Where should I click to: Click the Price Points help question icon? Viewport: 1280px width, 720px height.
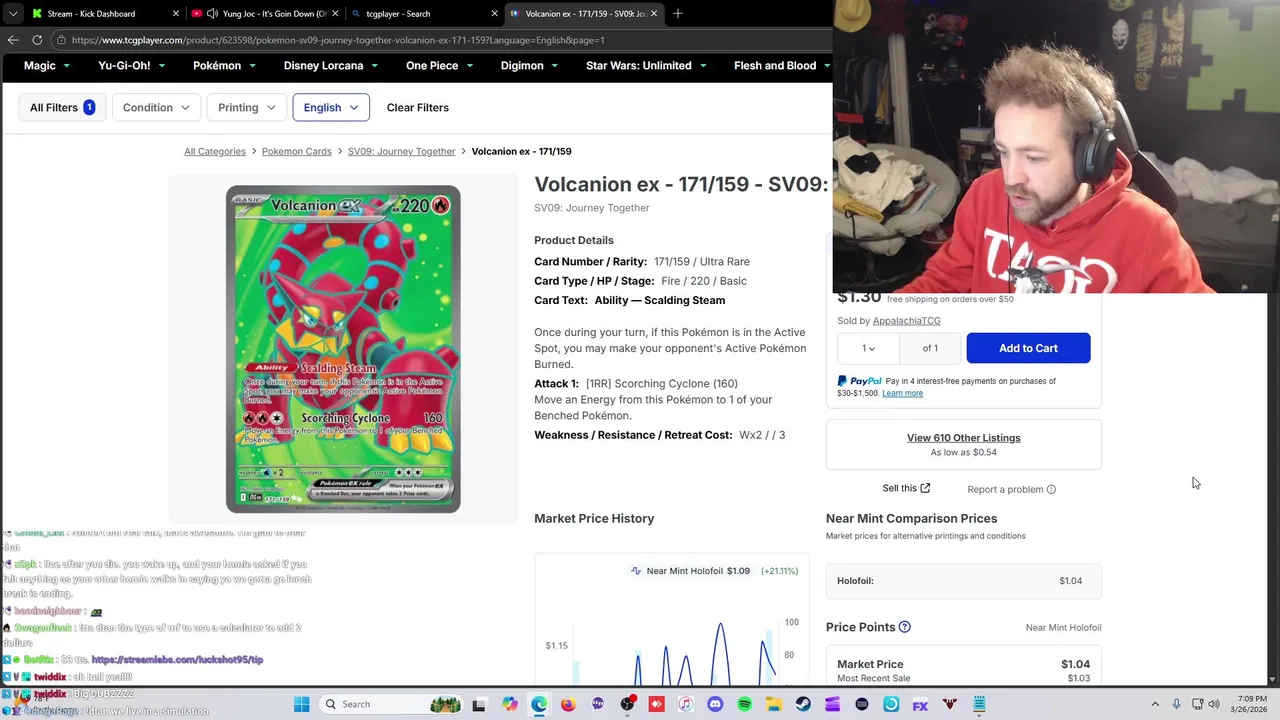coord(904,627)
